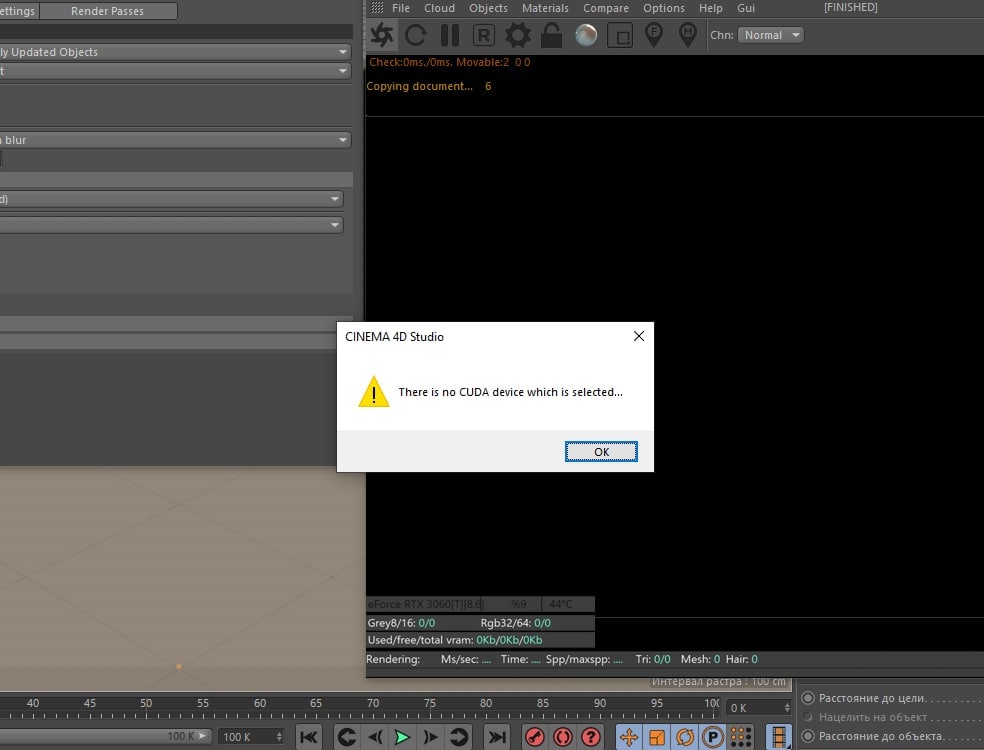Switch to the Render Passes tab

[108, 11]
